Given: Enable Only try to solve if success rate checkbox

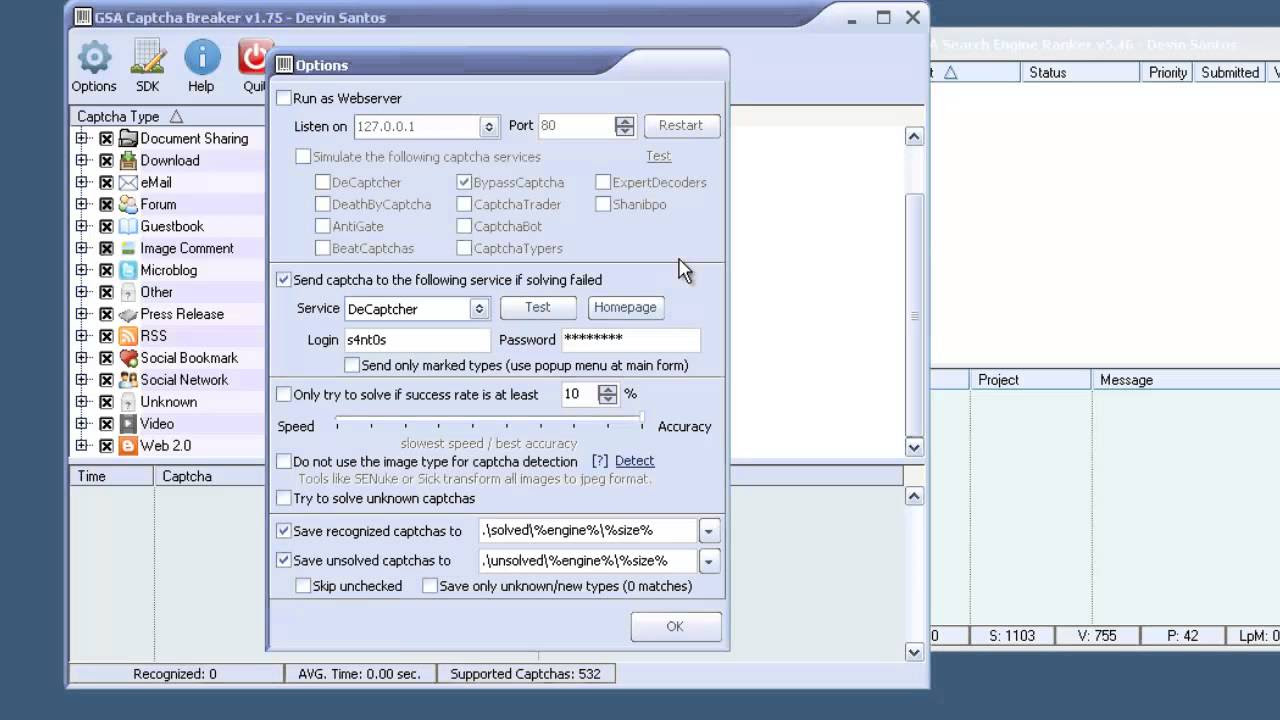Looking at the screenshot, I should point(284,395).
